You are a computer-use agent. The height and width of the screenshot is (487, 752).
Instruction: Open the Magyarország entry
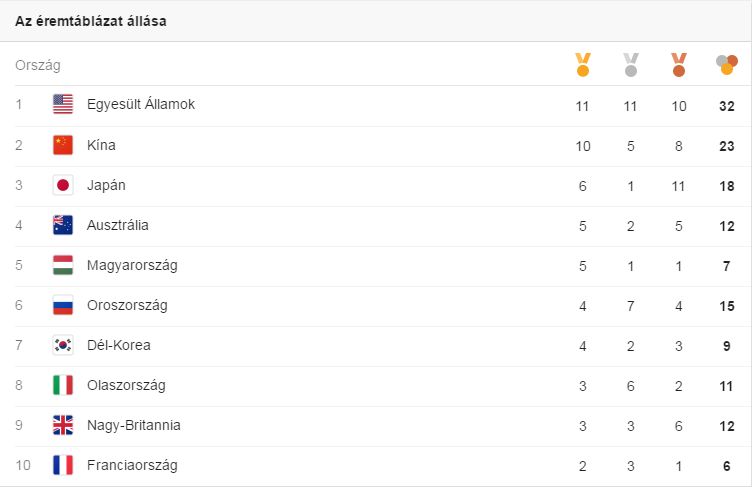376,266
